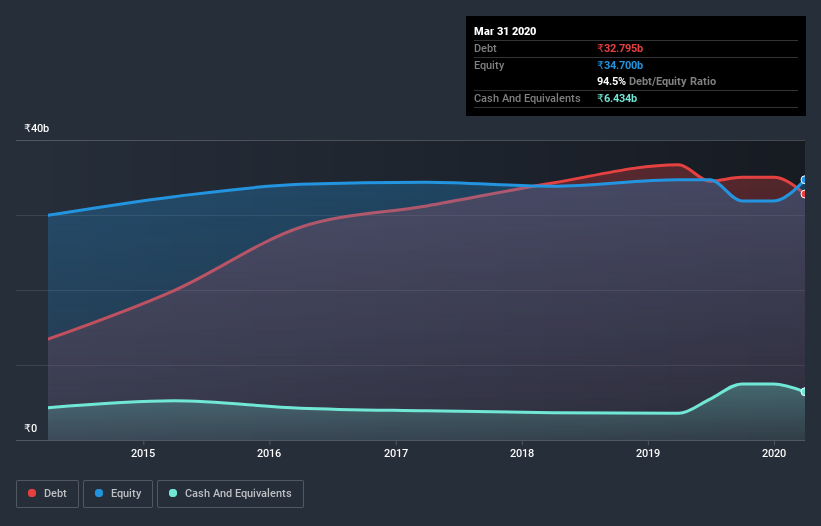Click tooltip Cash And Equivalents row label
The height and width of the screenshot is (526, 821).
pos(527,98)
